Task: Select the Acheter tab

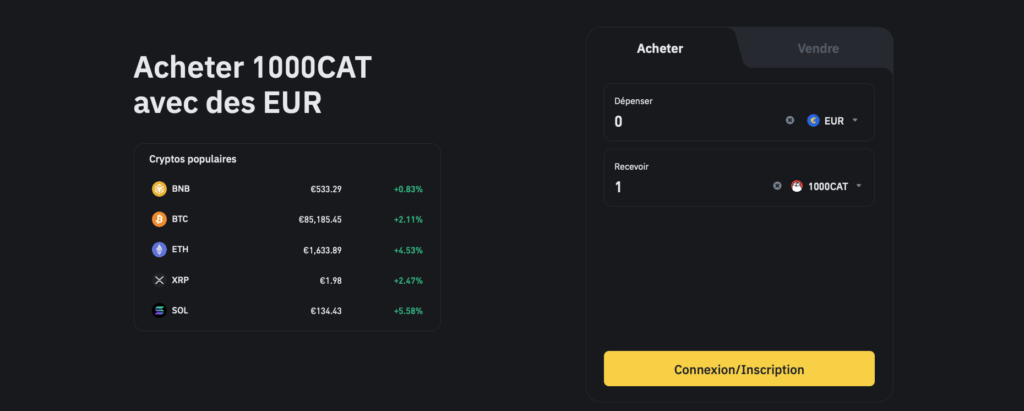Action: (660, 48)
